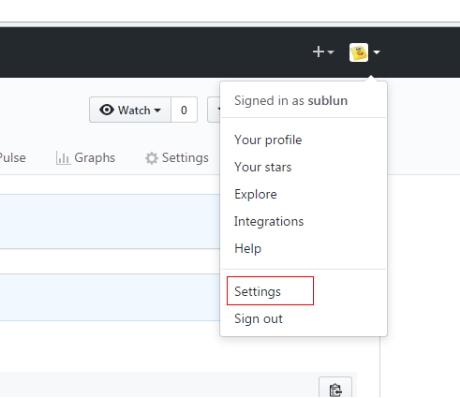Click the gear icon of repository Settings
The height and width of the screenshot is (398, 460).
[x=151, y=158]
